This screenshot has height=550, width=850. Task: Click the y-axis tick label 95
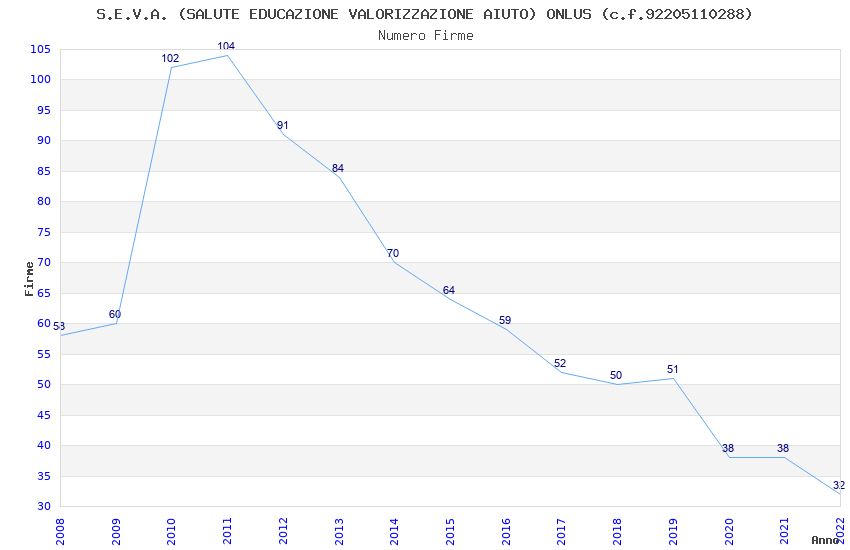44,110
